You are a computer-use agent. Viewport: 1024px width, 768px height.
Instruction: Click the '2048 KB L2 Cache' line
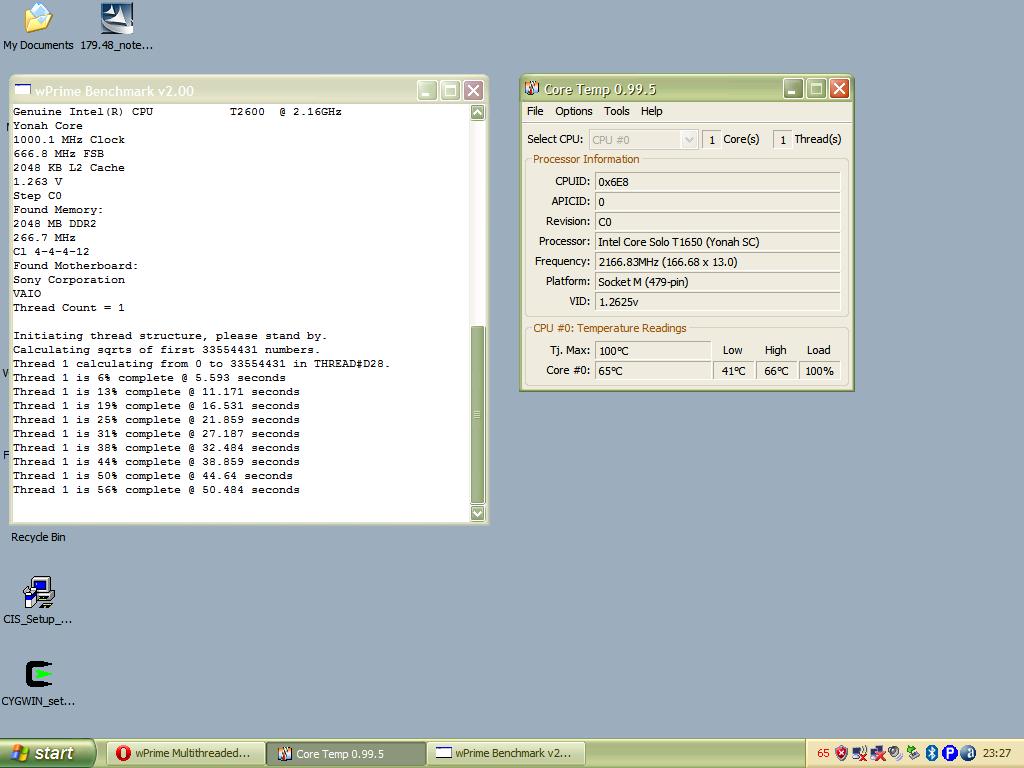pyautogui.click(x=69, y=168)
